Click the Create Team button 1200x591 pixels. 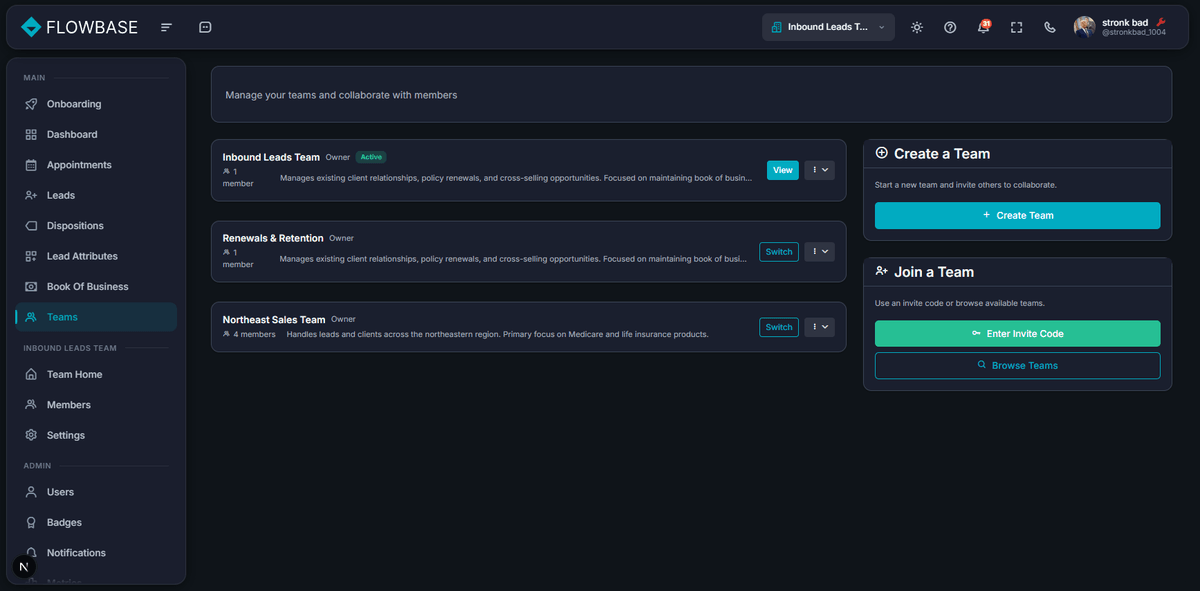[x=1017, y=215]
